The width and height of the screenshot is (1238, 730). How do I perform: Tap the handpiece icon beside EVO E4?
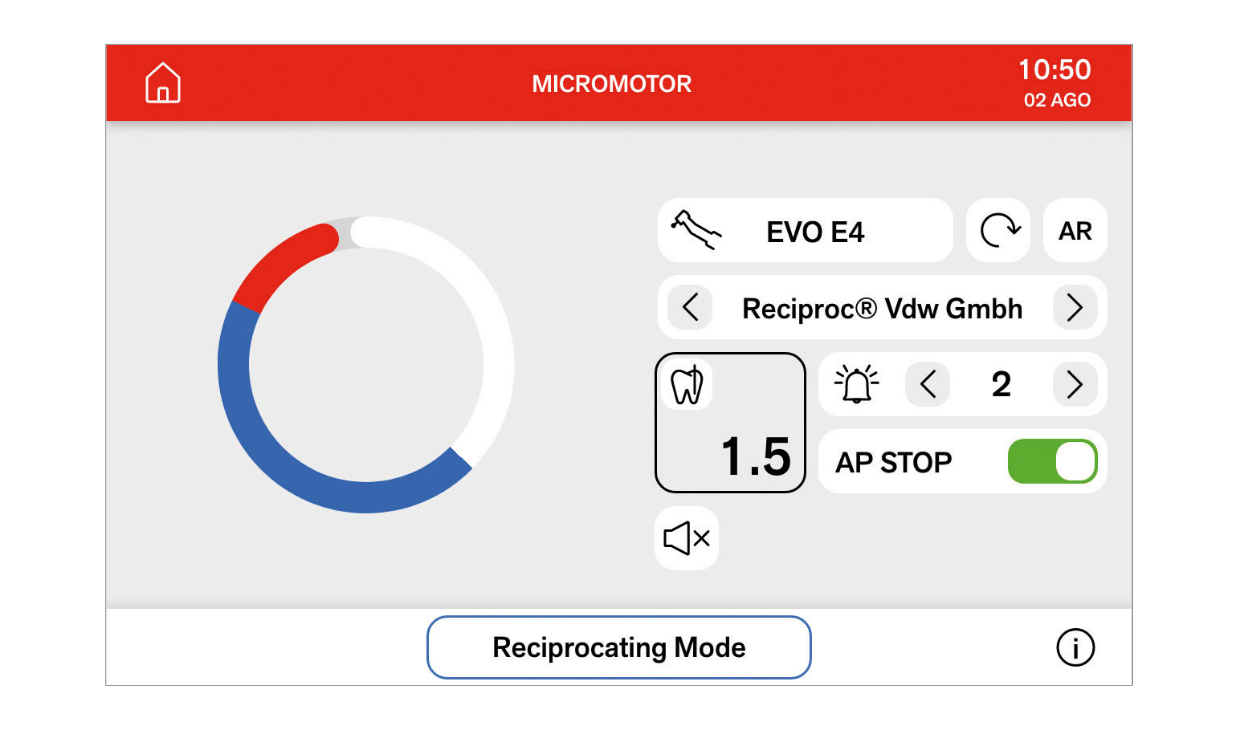click(695, 231)
